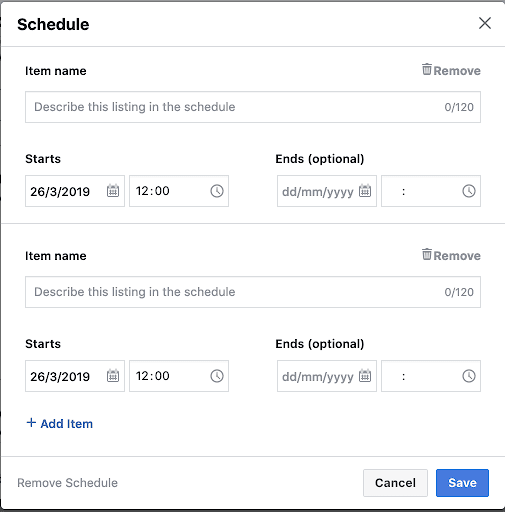Focus the second Item name text field

tap(253, 292)
